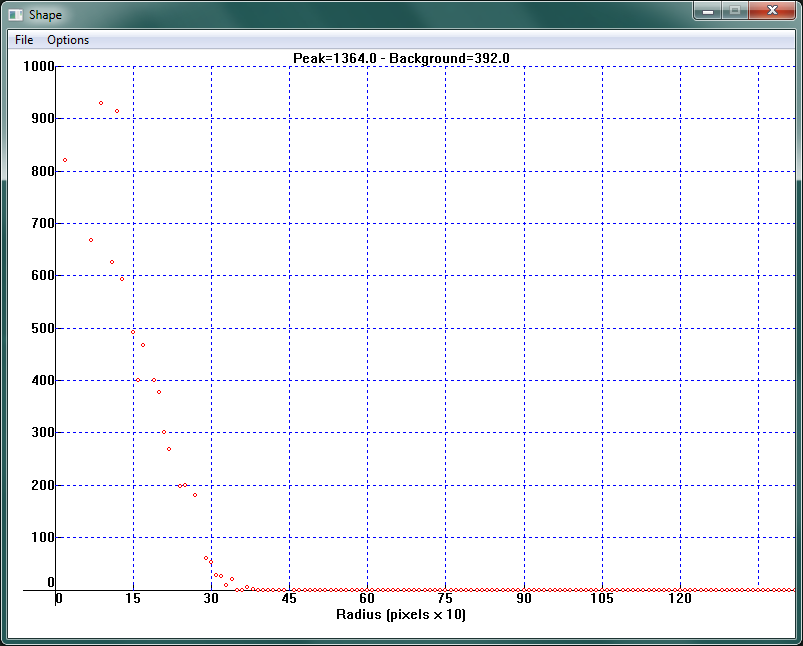This screenshot has height=646, width=803.
Task: Click the "Radius (pixels × 10)" axis label
Action: [401, 614]
